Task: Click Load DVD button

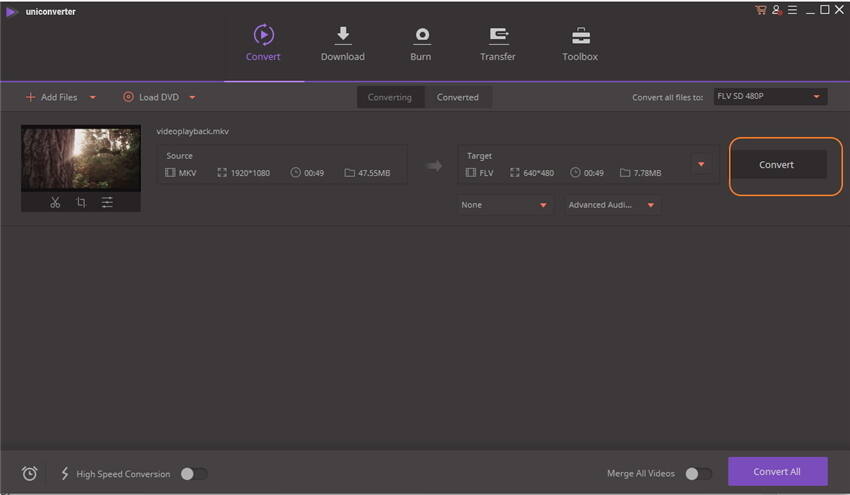Action: (151, 97)
